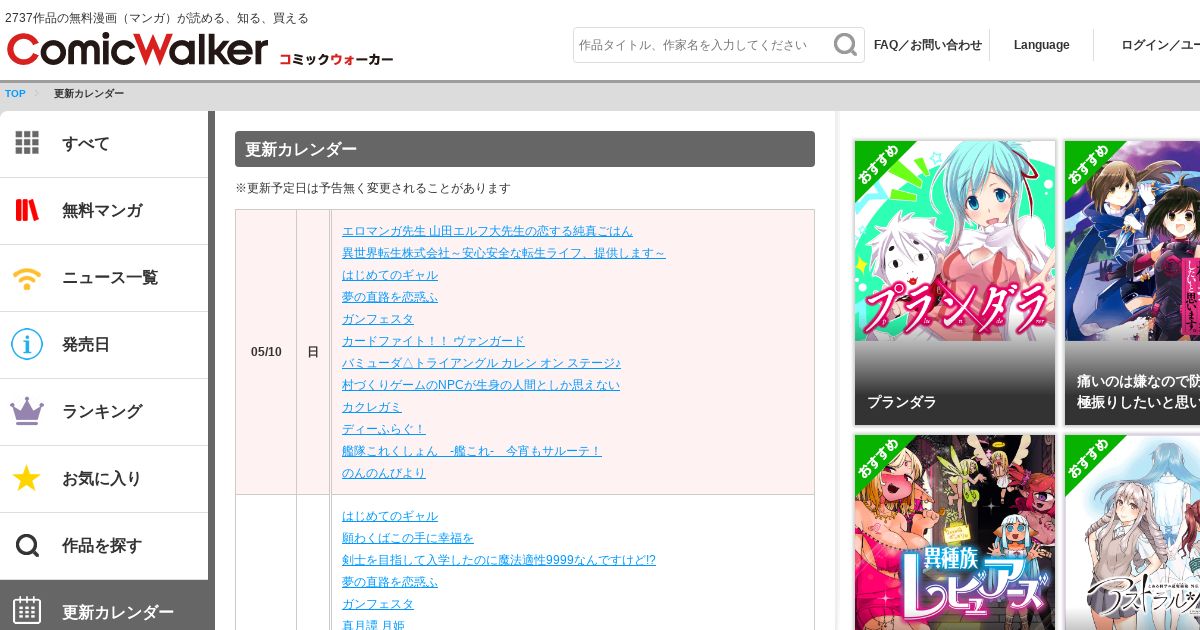Open ランキング from the sidebar

point(104,412)
